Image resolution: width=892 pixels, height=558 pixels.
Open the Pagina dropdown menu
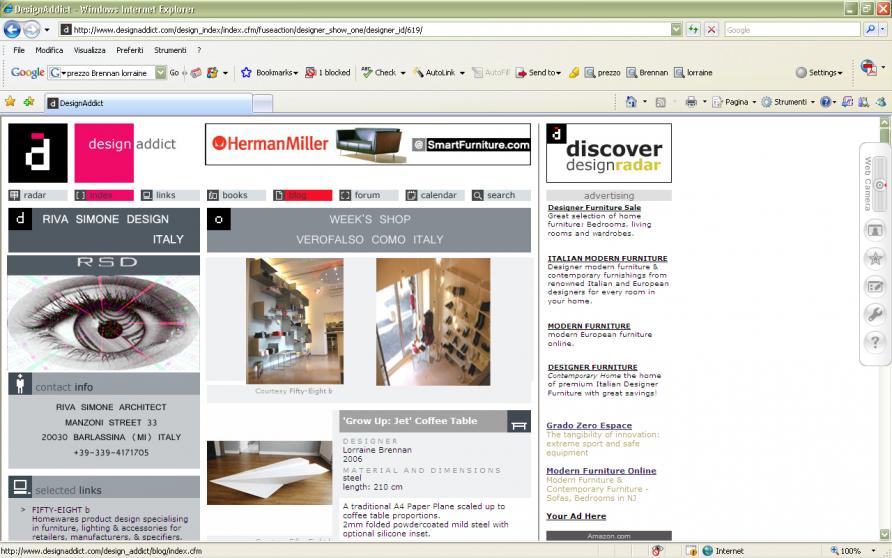[x=734, y=102]
